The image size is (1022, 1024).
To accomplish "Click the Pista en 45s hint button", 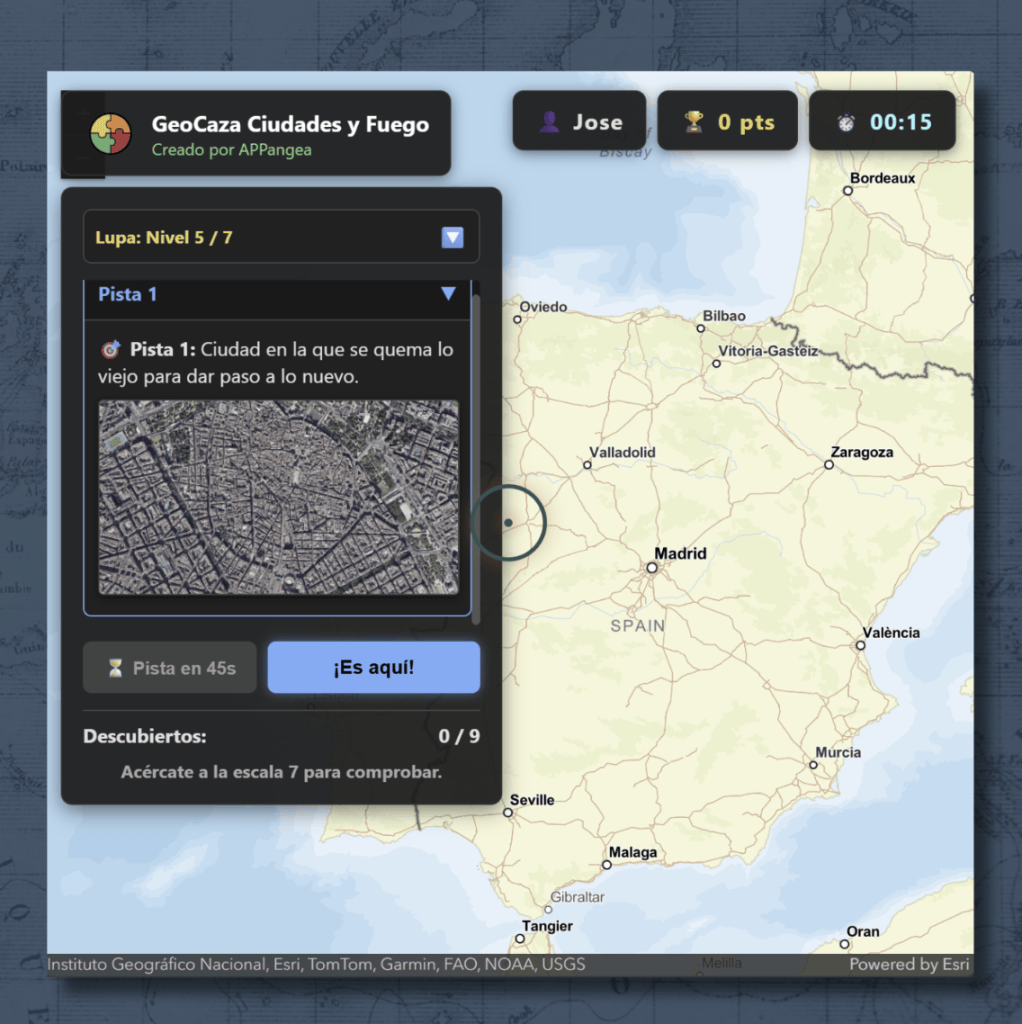I will tap(170, 667).
